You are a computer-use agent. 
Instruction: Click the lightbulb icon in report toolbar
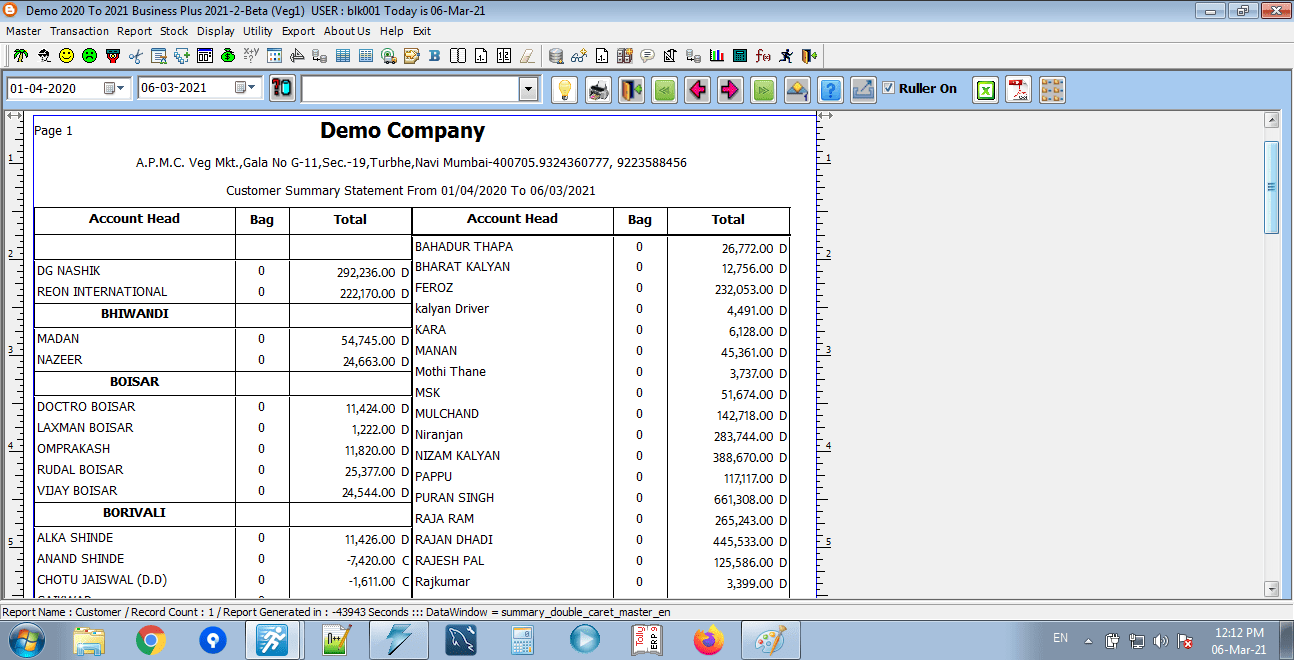coord(565,90)
